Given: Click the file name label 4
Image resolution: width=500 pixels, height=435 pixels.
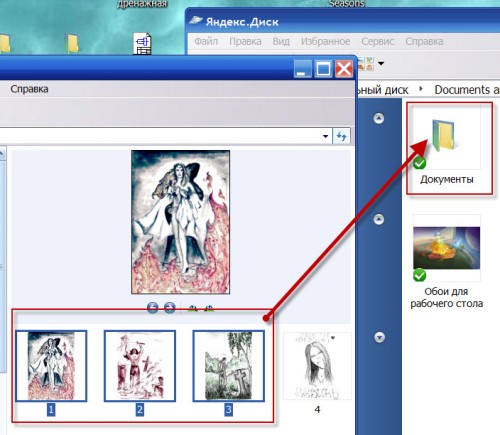Looking at the screenshot, I should click(317, 409).
